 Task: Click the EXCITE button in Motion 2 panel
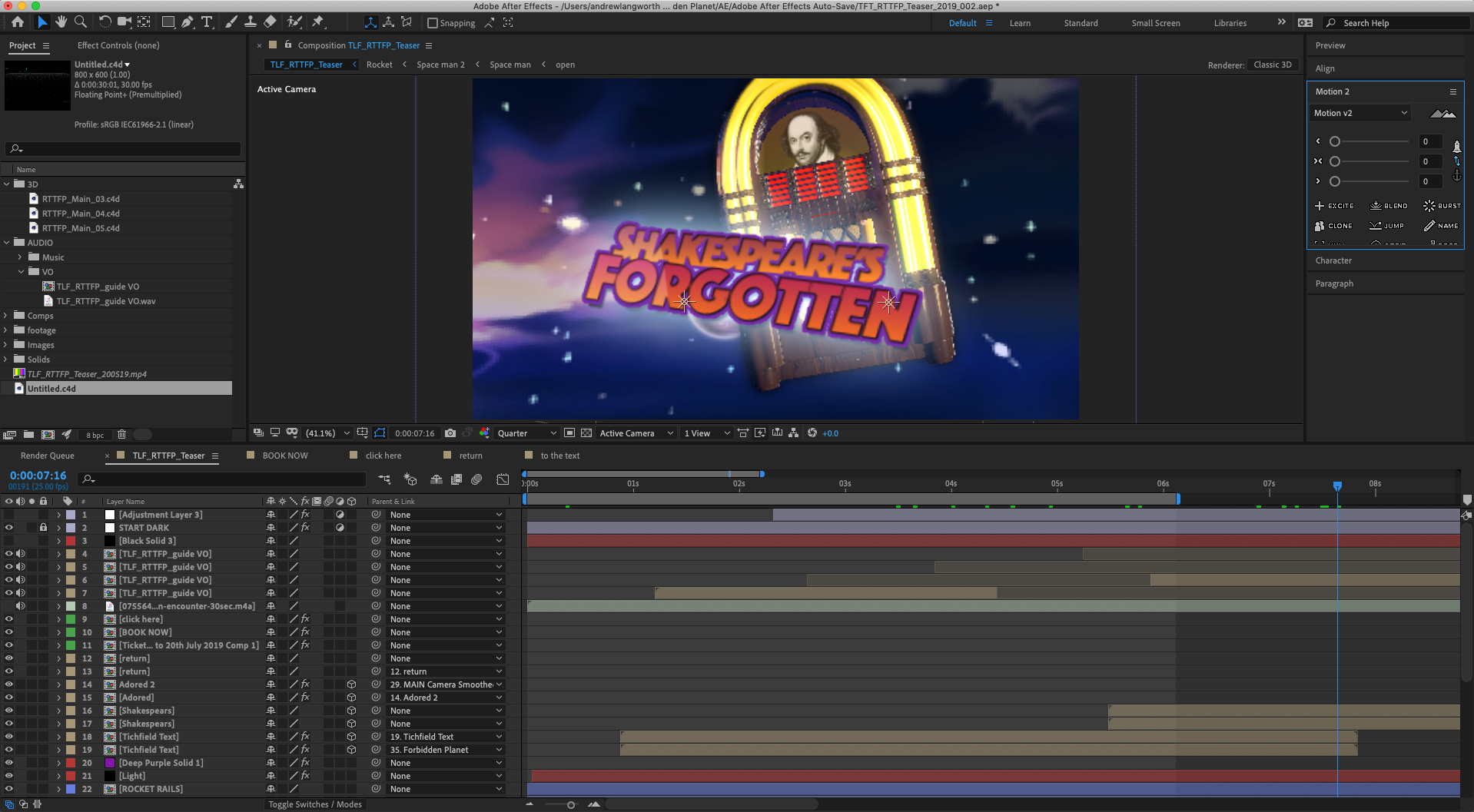coord(1335,206)
